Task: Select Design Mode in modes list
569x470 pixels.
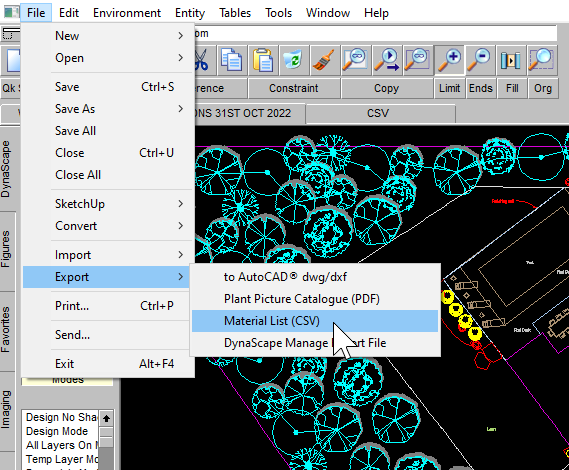Action: 61,431
